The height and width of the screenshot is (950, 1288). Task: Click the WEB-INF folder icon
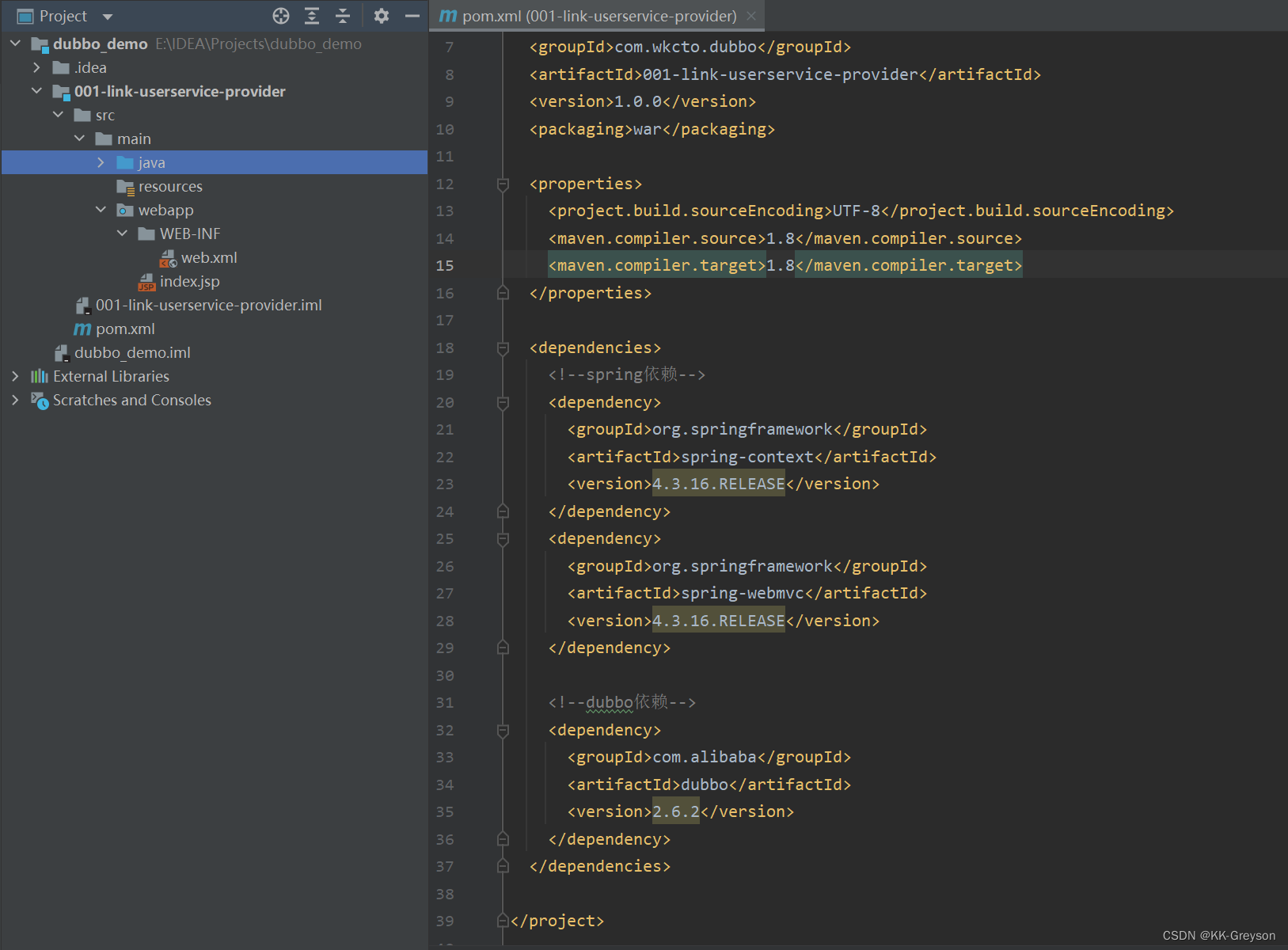[x=146, y=234]
